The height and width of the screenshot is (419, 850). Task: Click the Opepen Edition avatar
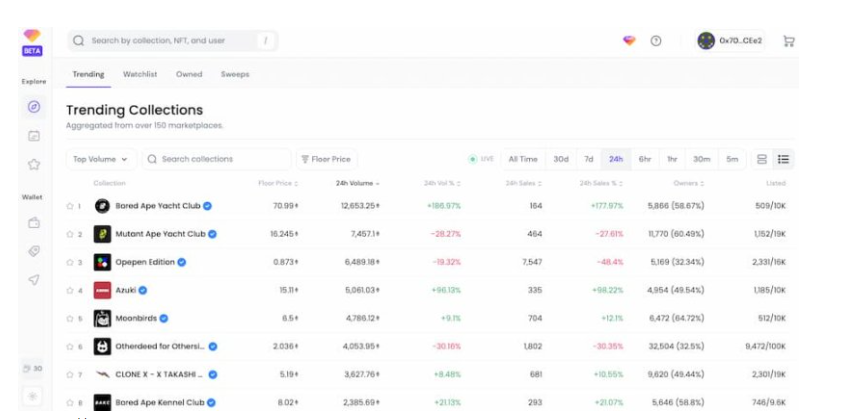click(102, 262)
